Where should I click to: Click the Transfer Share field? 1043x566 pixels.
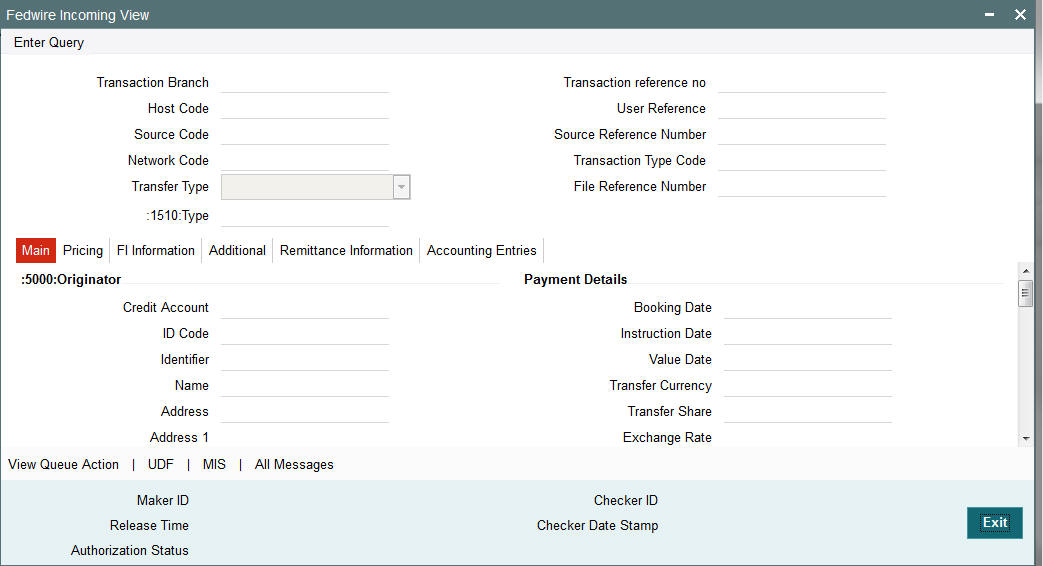pyautogui.click(x=808, y=412)
